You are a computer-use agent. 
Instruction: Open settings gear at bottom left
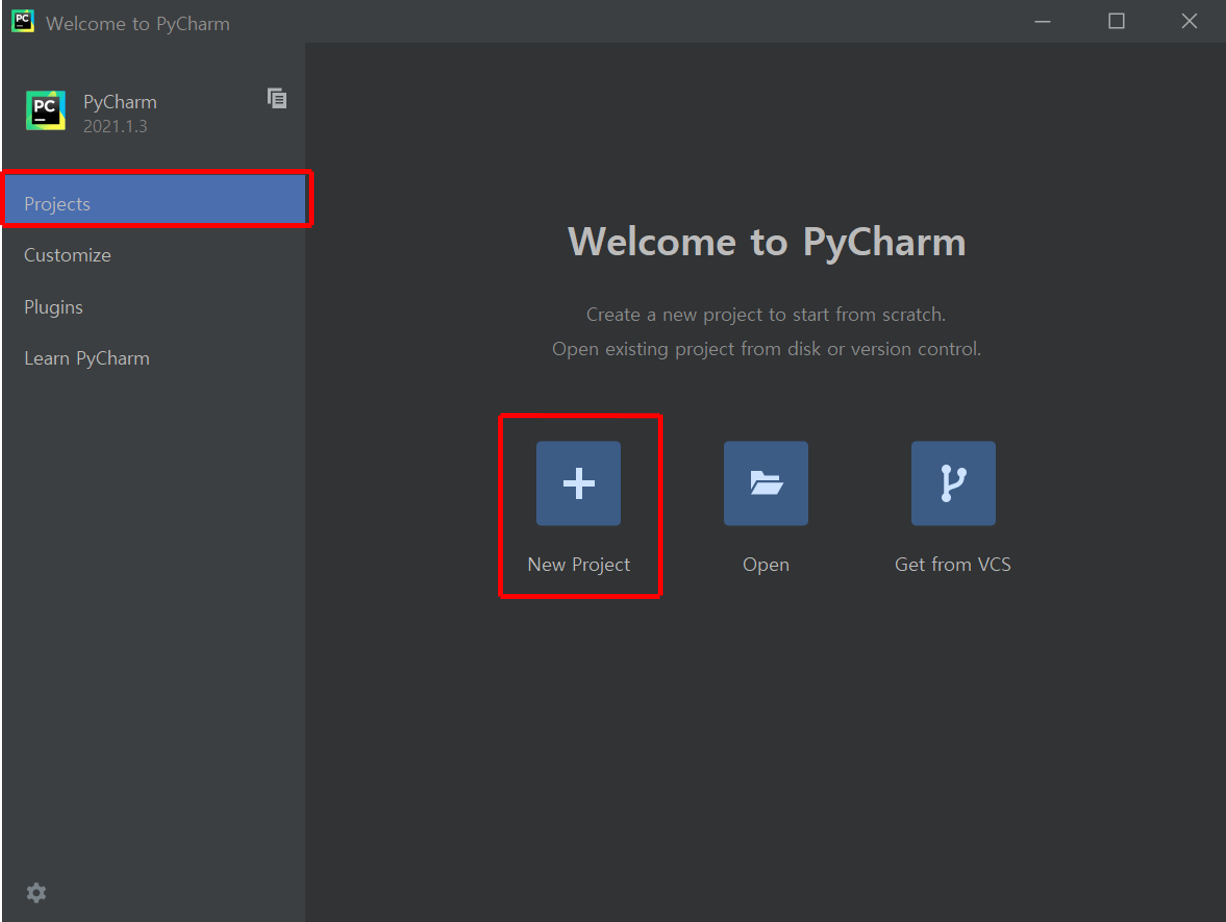(37, 892)
